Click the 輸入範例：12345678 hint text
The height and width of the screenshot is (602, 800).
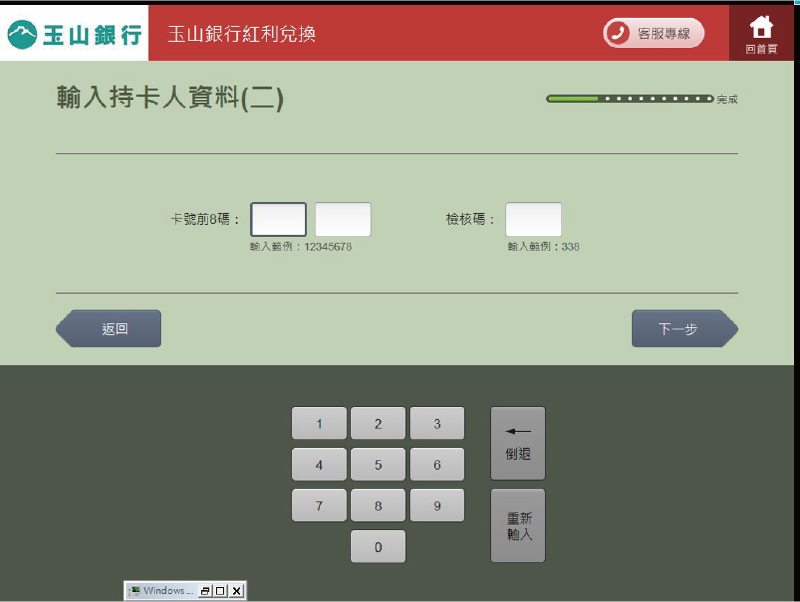coord(301,246)
